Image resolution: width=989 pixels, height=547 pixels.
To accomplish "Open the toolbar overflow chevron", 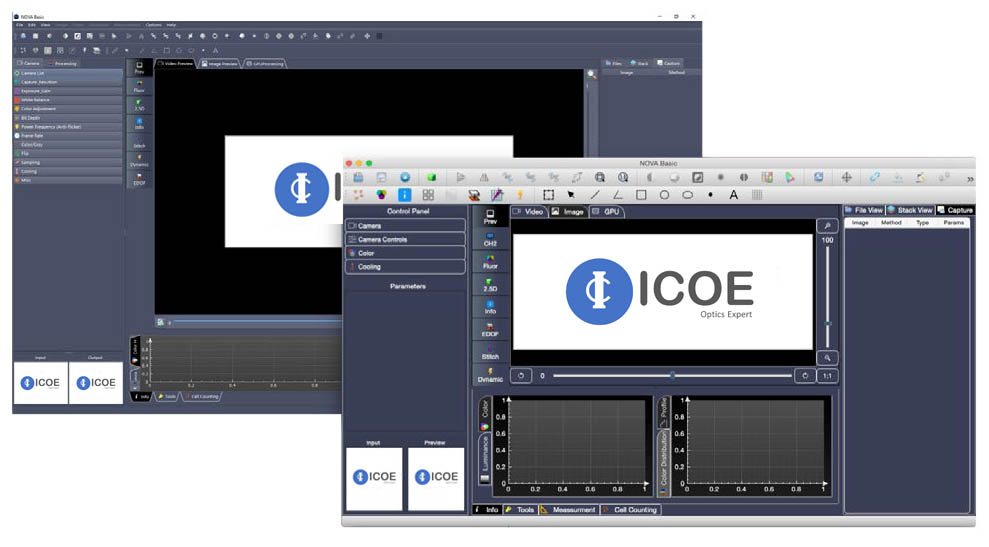I will click(970, 179).
